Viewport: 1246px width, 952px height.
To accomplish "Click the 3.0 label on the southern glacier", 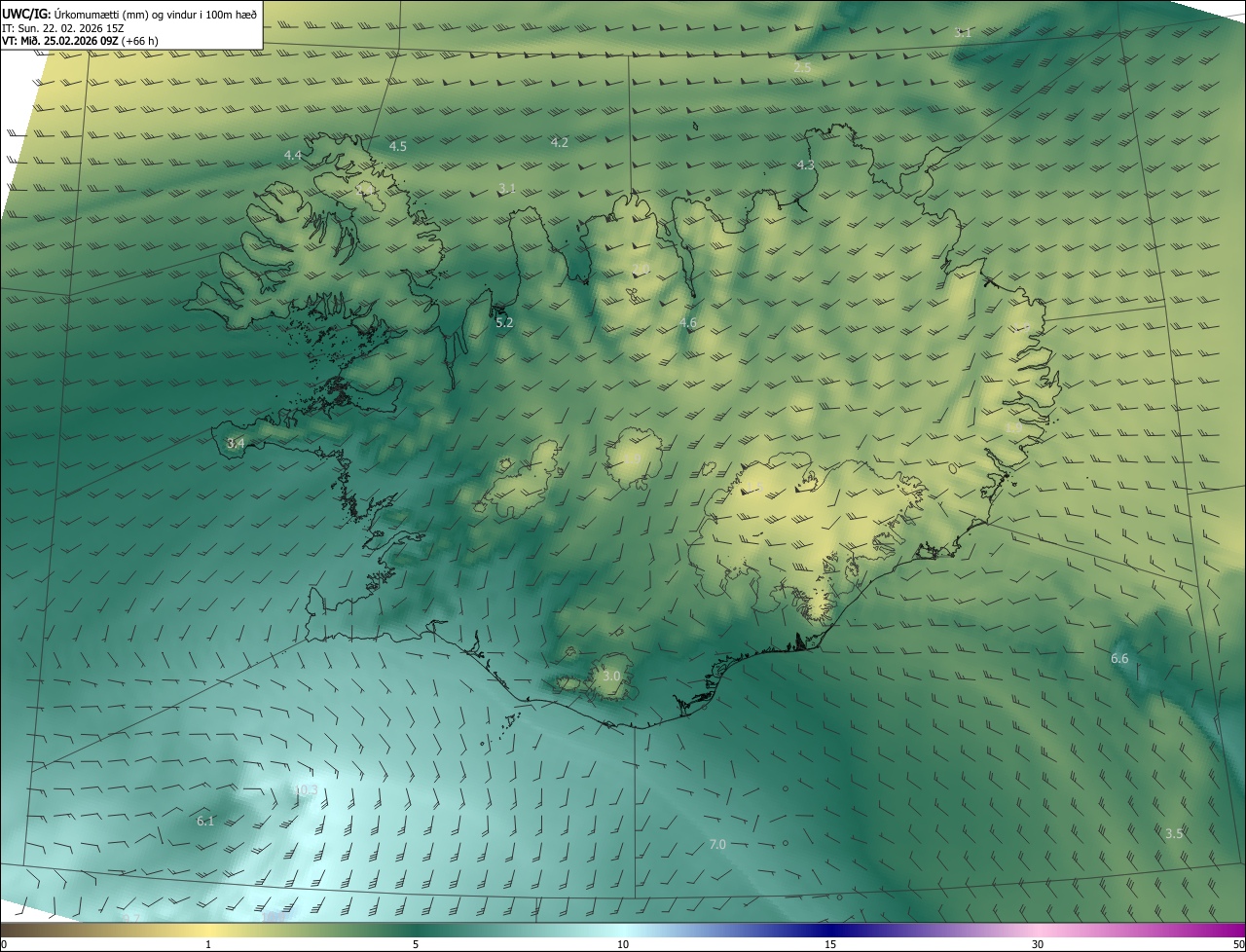I will click(611, 676).
